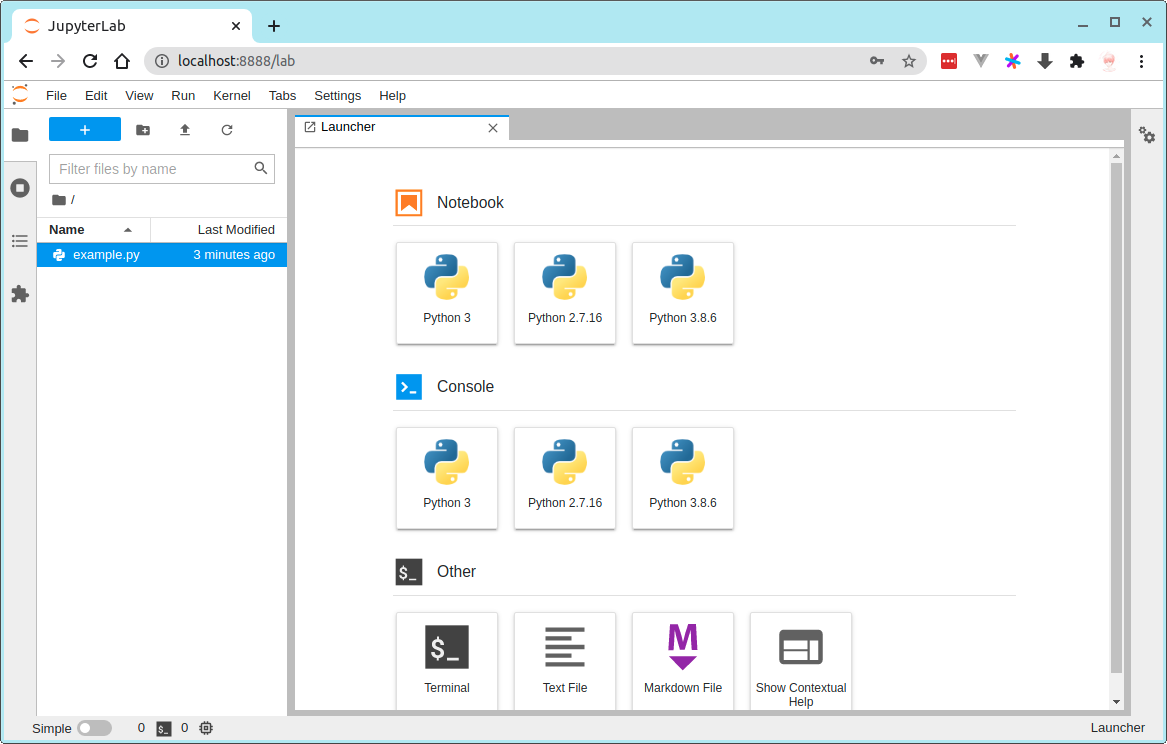Viewport: 1167px width, 744px height.
Task: Toggle the Simple interface mode switch
Action: click(x=95, y=728)
